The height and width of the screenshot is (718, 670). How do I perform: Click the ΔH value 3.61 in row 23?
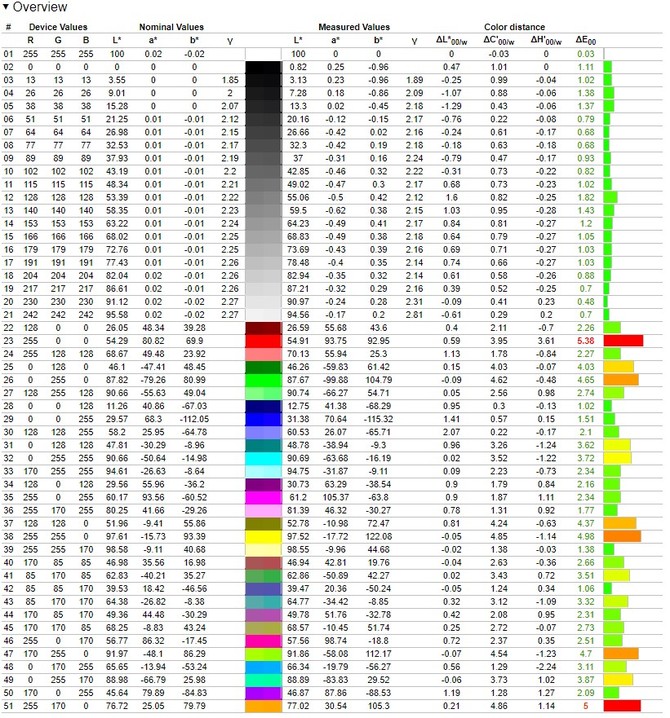(x=546, y=341)
